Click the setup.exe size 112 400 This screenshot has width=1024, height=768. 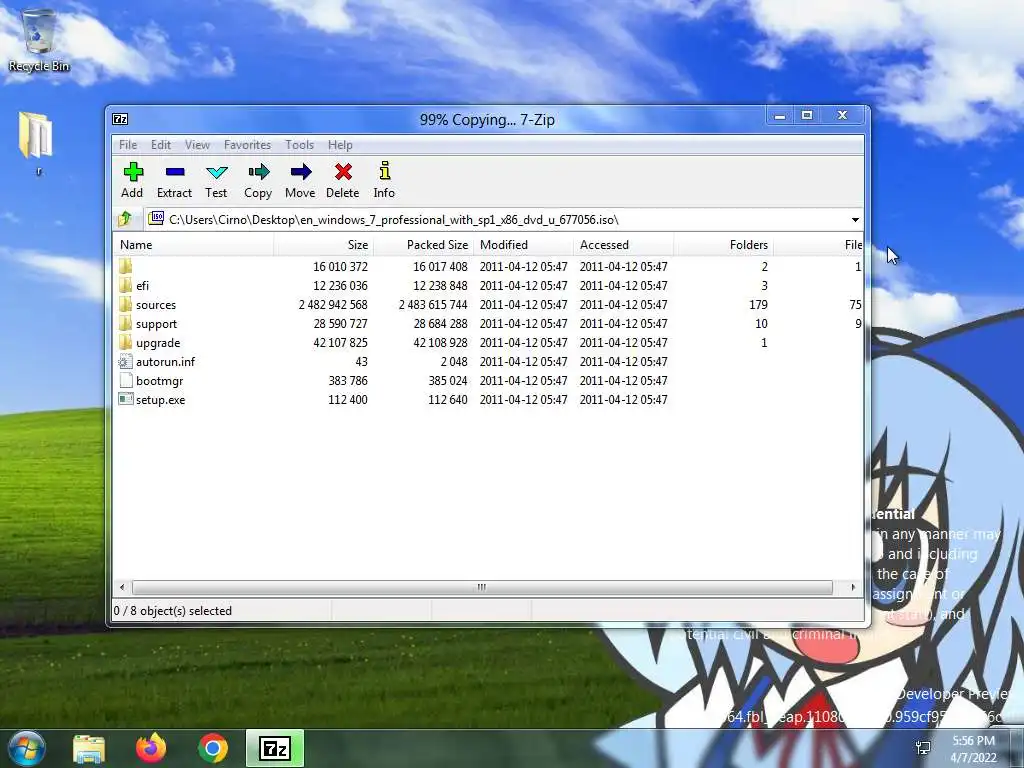(x=347, y=399)
